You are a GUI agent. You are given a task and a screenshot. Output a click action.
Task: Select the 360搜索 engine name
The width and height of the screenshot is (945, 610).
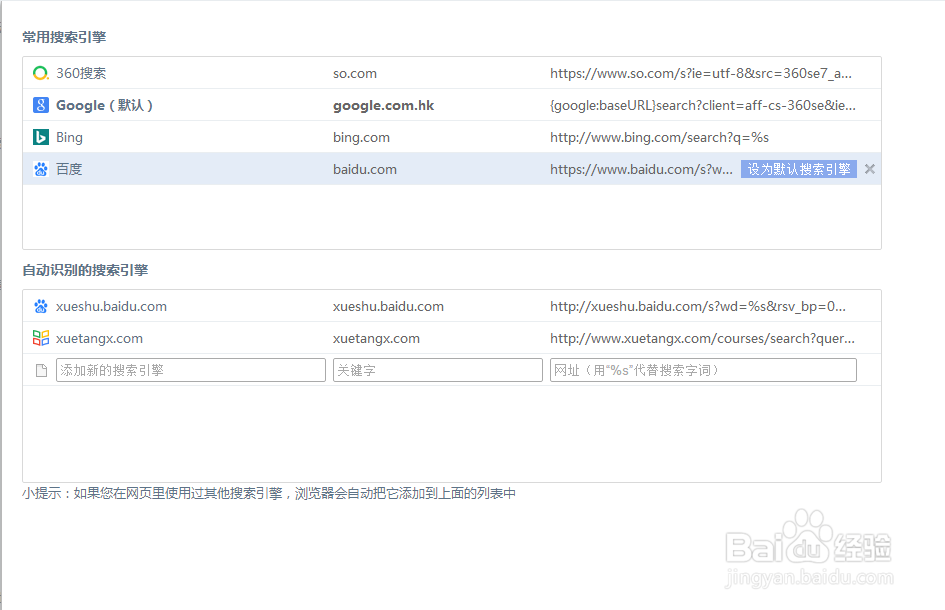(81, 74)
